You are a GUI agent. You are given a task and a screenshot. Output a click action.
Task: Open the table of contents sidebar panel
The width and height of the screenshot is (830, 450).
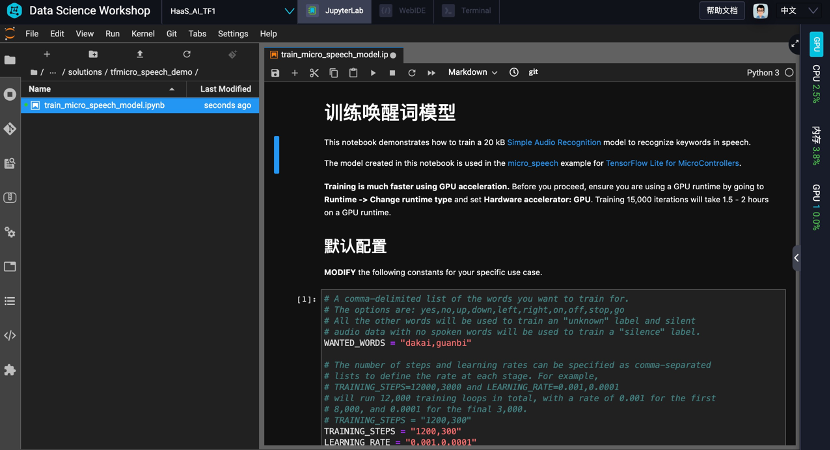10,300
